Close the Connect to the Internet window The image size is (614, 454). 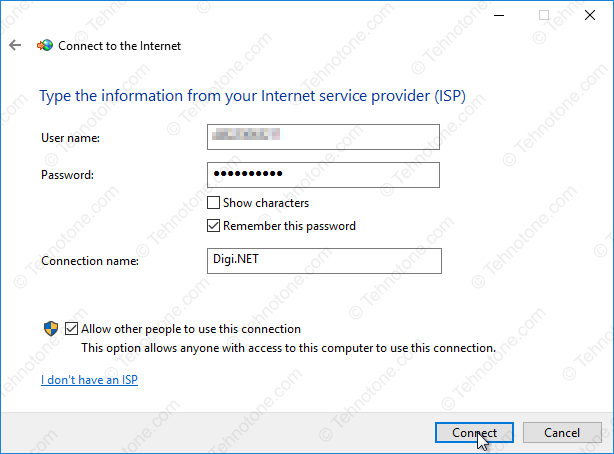coord(590,15)
